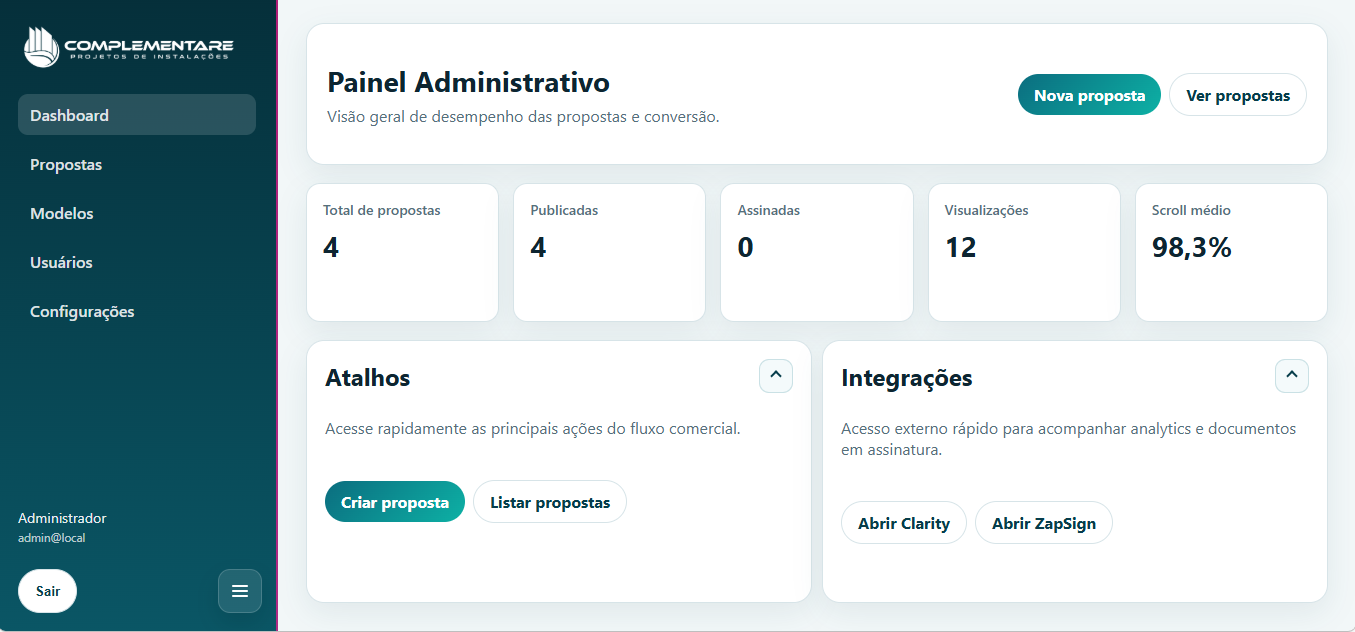Click the Abrir ZapSign button

point(1044,523)
